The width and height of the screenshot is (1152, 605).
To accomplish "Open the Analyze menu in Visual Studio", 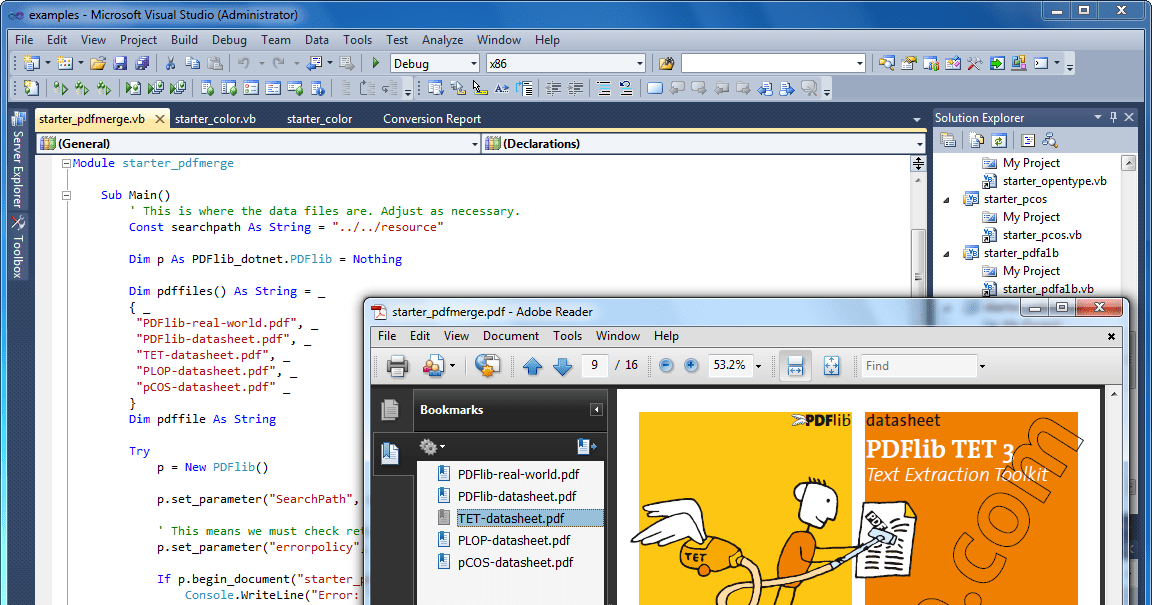I will pyautogui.click(x=442, y=40).
